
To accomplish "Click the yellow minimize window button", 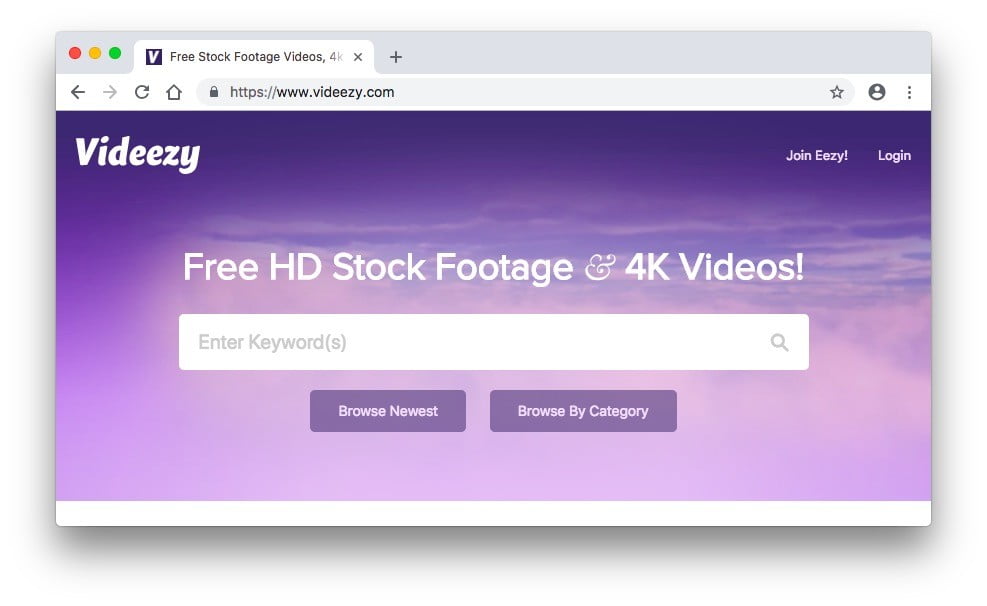I will (95, 53).
